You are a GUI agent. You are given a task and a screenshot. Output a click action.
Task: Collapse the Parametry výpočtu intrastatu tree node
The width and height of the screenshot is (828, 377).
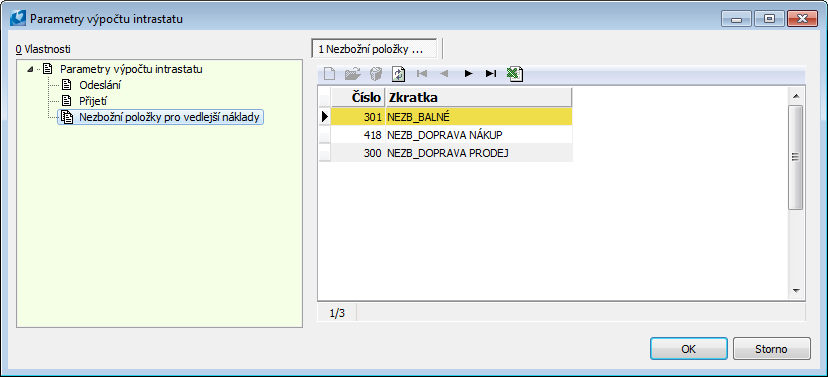coord(30,69)
